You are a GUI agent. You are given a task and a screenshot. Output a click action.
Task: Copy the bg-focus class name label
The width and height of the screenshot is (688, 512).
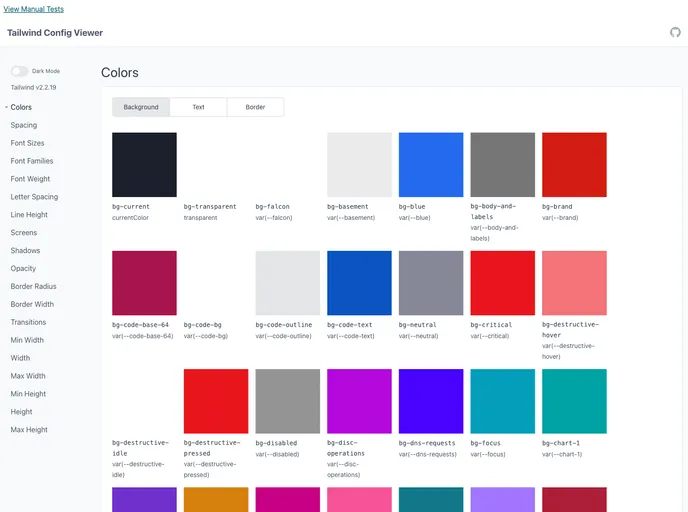[x=485, y=443]
